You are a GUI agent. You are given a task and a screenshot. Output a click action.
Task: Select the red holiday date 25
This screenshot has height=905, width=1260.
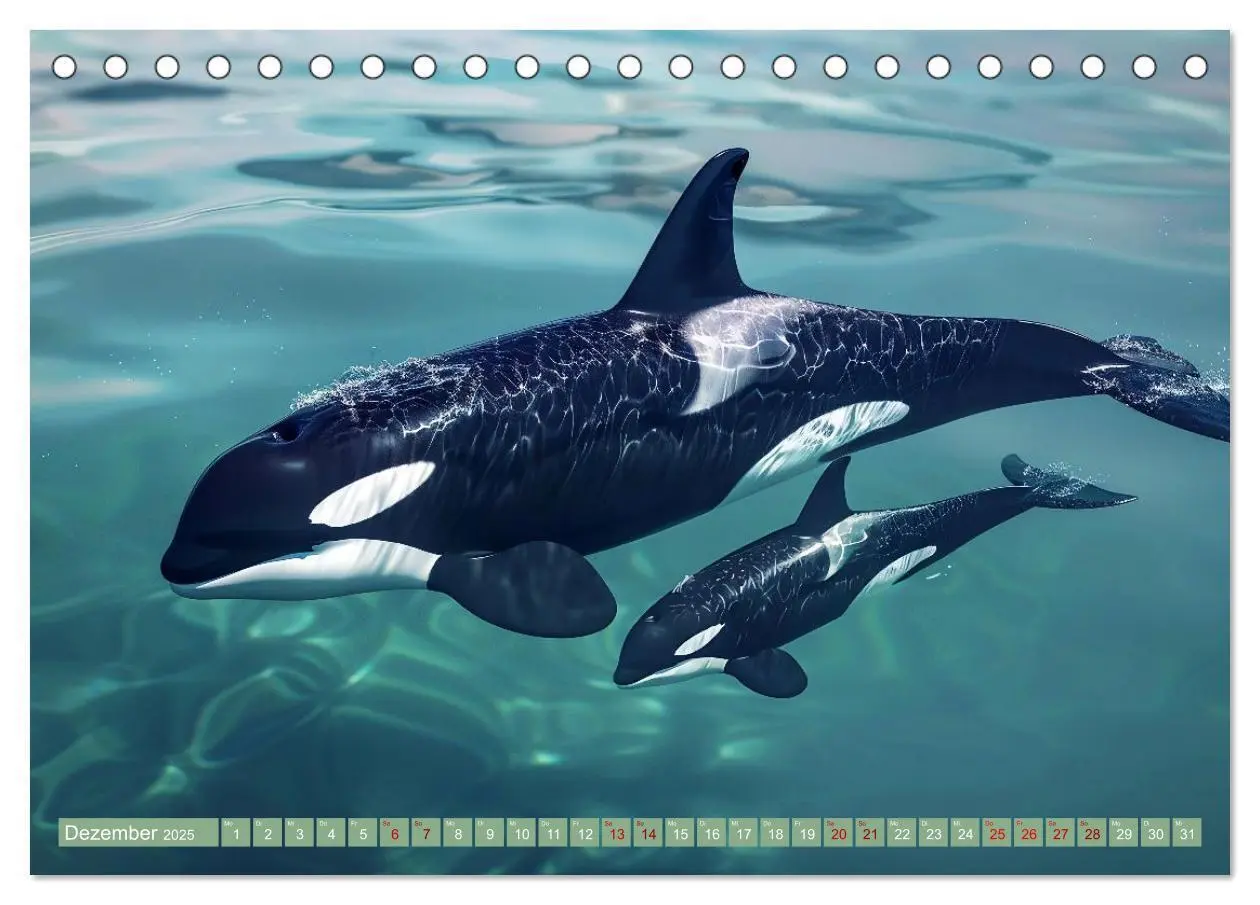pos(996,833)
